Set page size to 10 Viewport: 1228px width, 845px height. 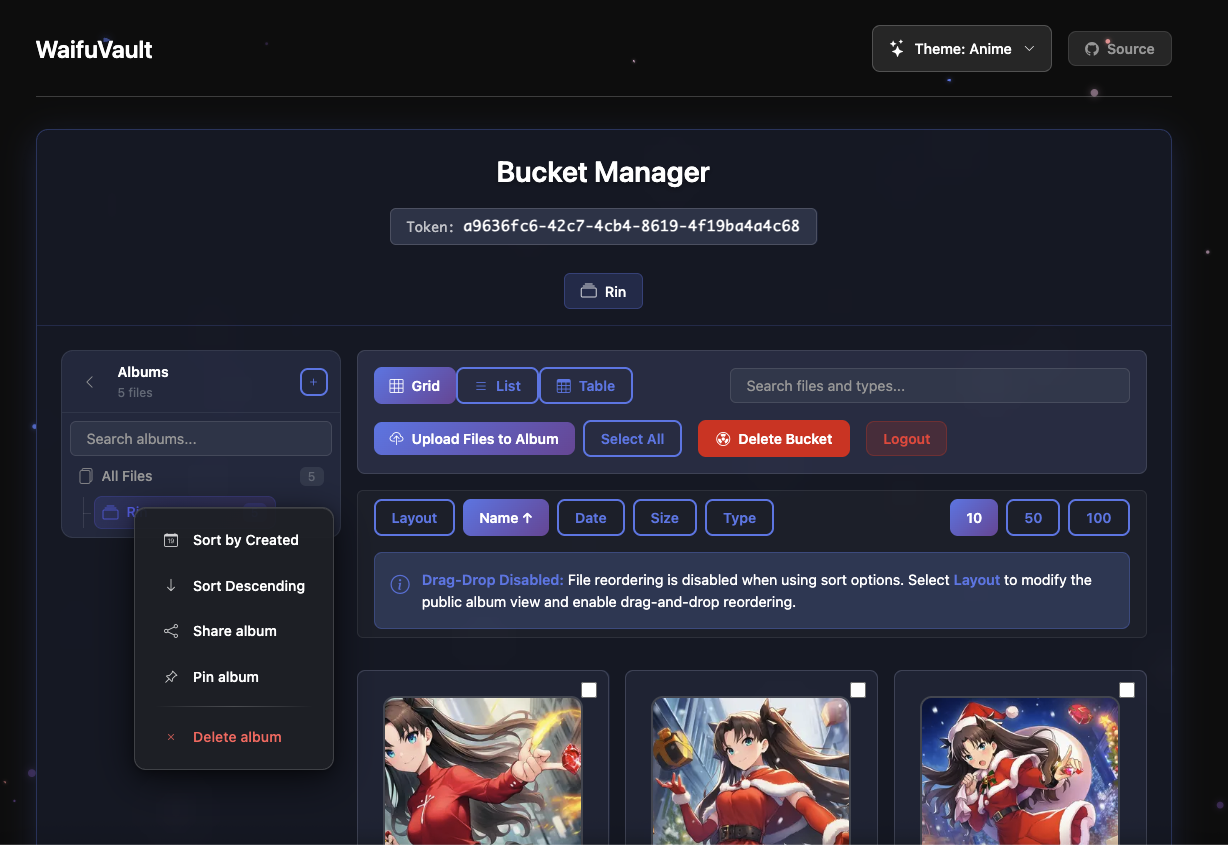click(974, 518)
